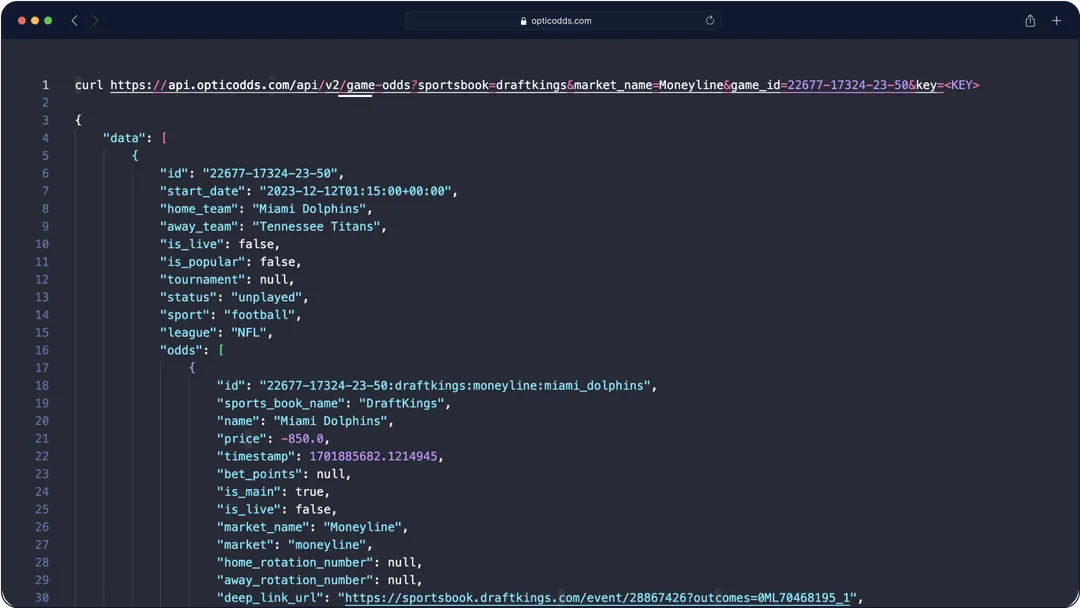Click the word curl on line 1
1080x608 pixels.
(89, 85)
